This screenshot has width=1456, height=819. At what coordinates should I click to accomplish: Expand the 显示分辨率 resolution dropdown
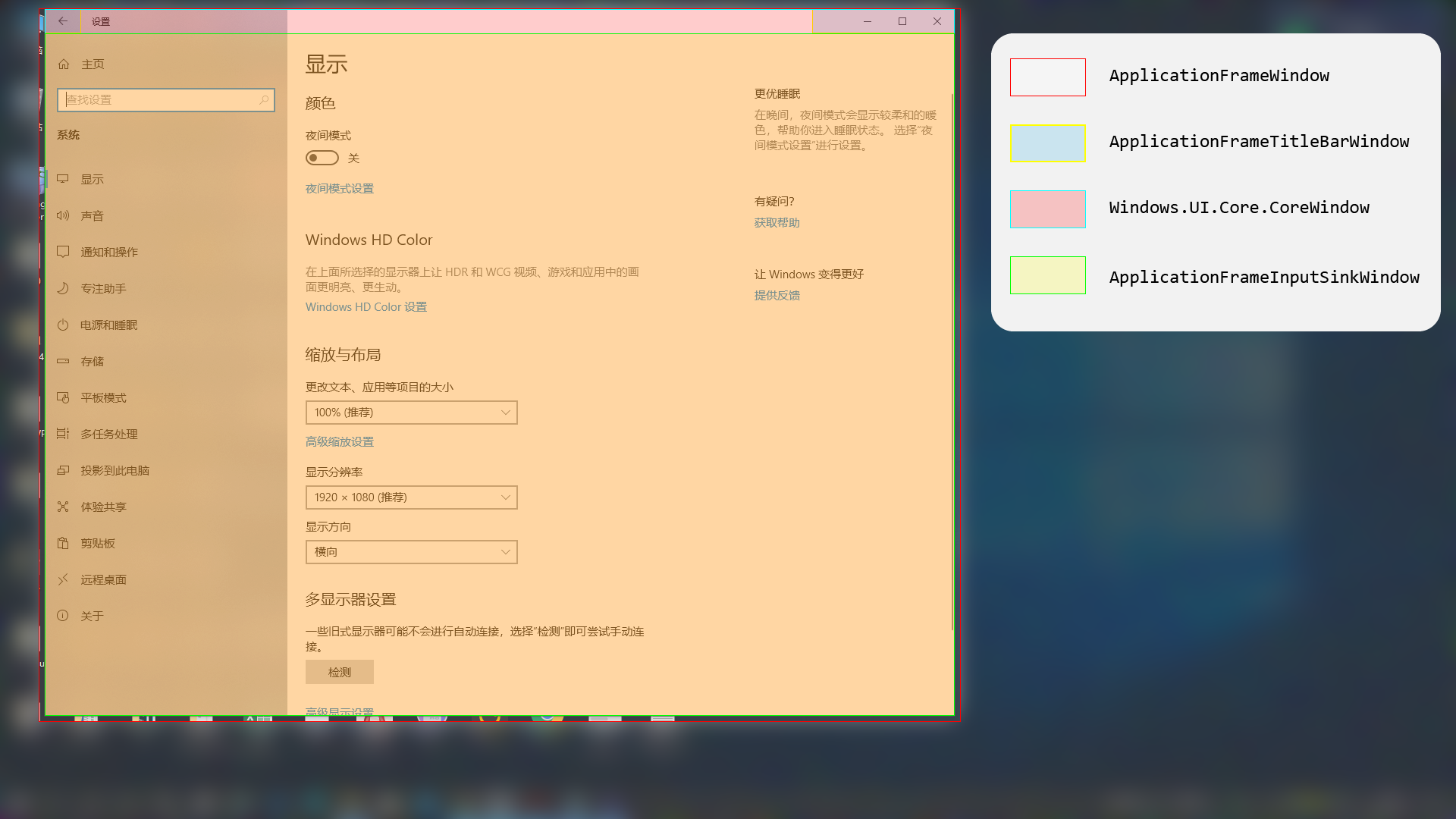[411, 497]
